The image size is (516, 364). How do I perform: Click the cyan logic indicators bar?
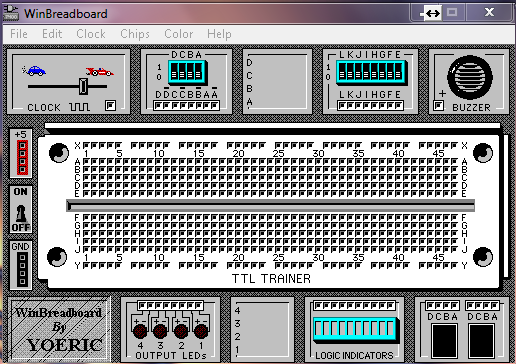point(355,329)
